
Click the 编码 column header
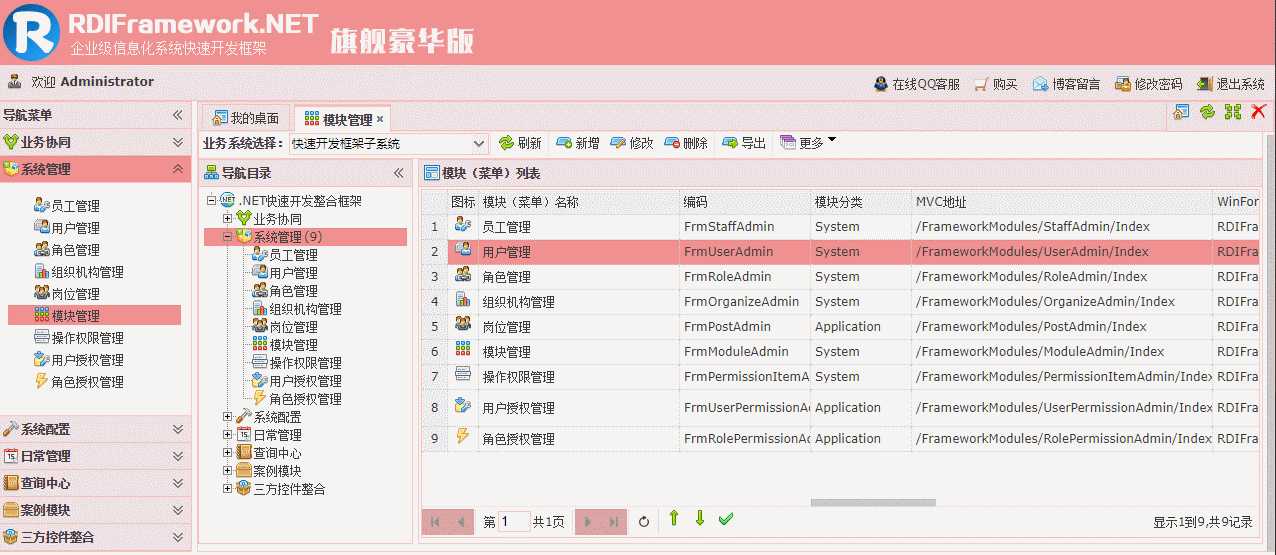(745, 202)
